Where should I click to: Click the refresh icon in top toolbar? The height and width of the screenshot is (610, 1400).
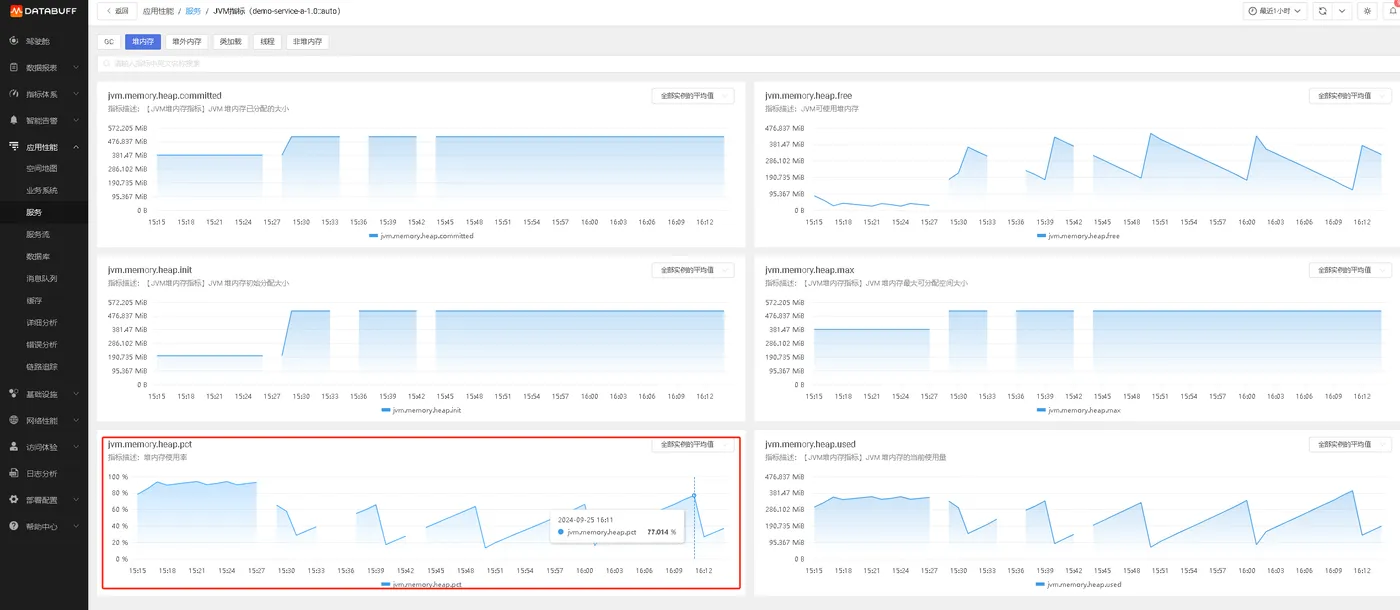click(1323, 11)
